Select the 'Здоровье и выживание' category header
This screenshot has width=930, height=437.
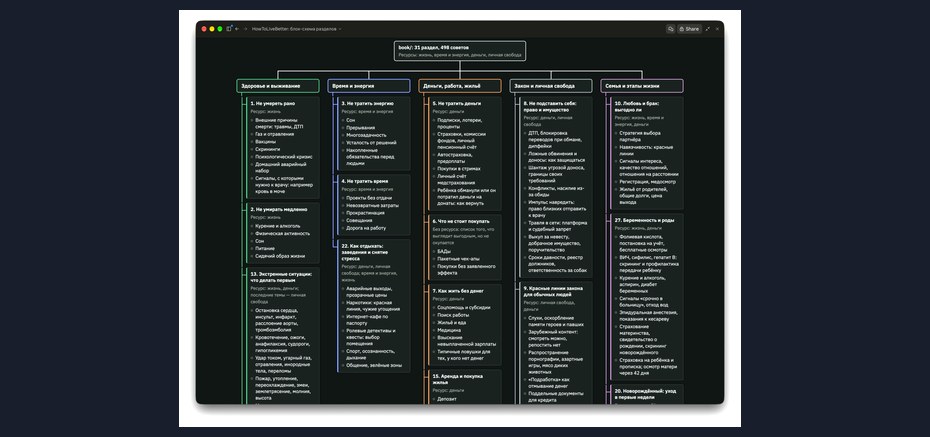(x=278, y=86)
